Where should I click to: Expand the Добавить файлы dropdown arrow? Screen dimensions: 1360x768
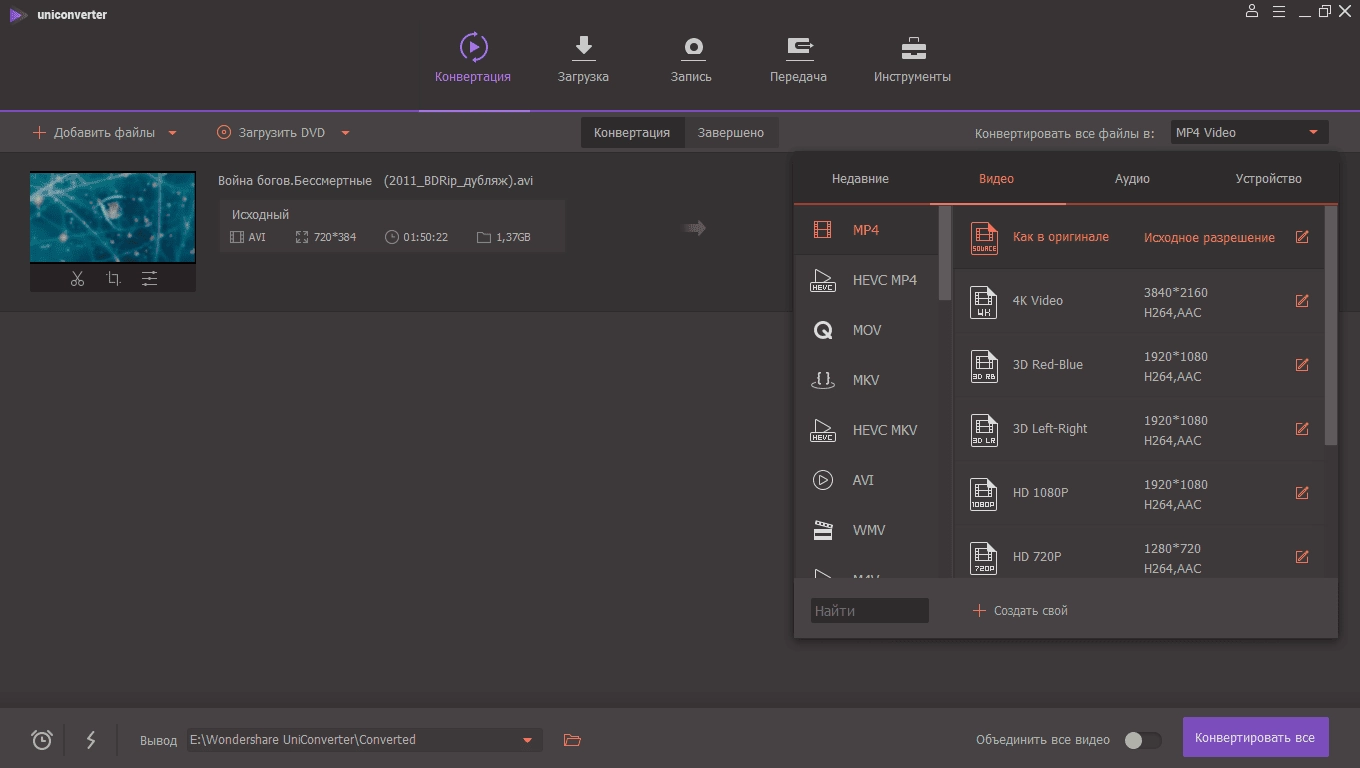172,133
